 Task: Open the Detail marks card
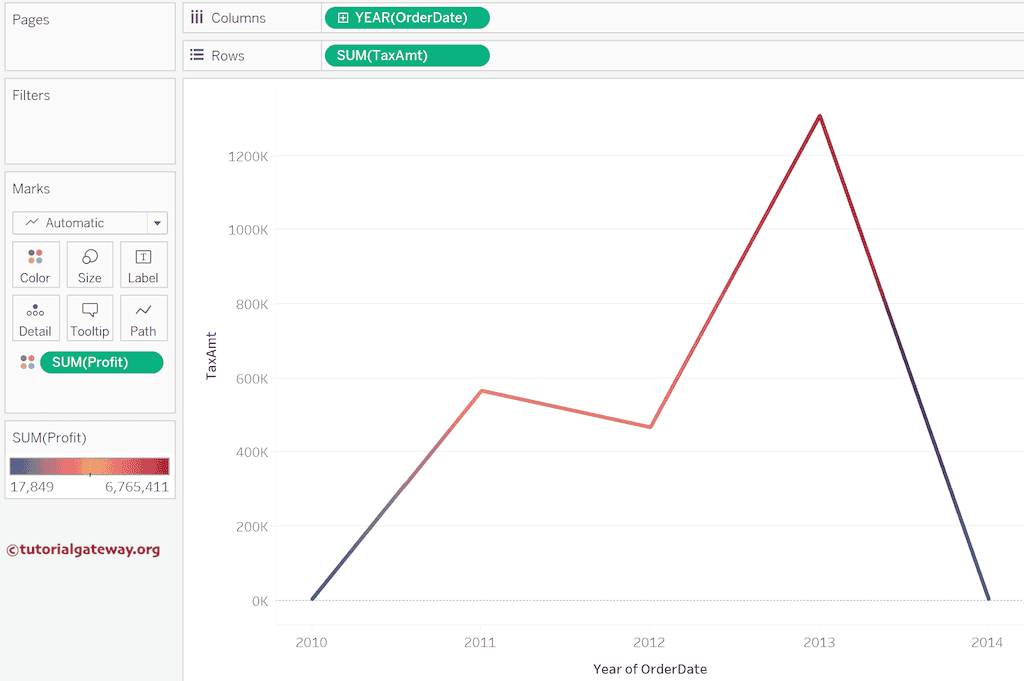[35, 318]
